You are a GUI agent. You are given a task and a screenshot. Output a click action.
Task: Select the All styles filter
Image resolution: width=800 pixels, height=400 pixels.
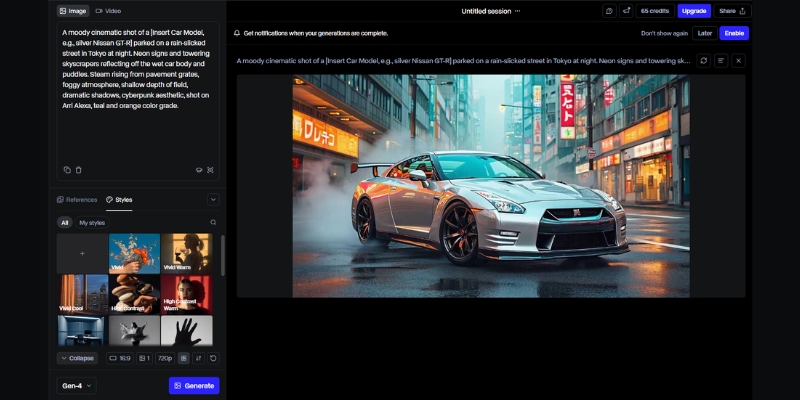pyautogui.click(x=64, y=222)
